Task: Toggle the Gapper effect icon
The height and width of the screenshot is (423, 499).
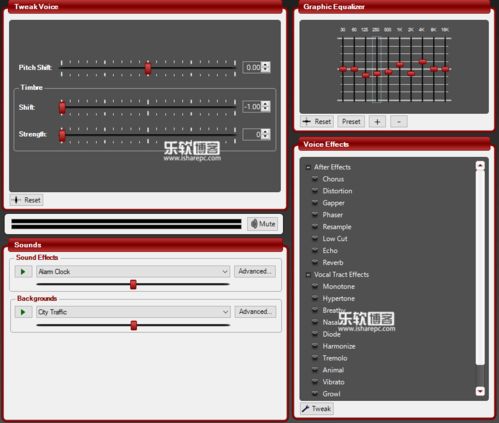Action: click(315, 203)
